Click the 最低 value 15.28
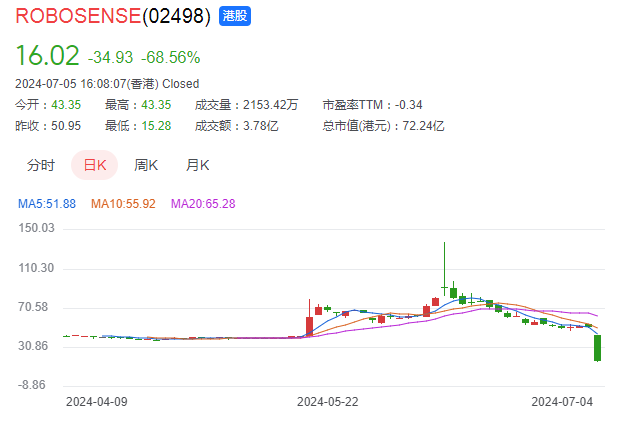Viewport: 621px width, 426px height. [x=156, y=126]
